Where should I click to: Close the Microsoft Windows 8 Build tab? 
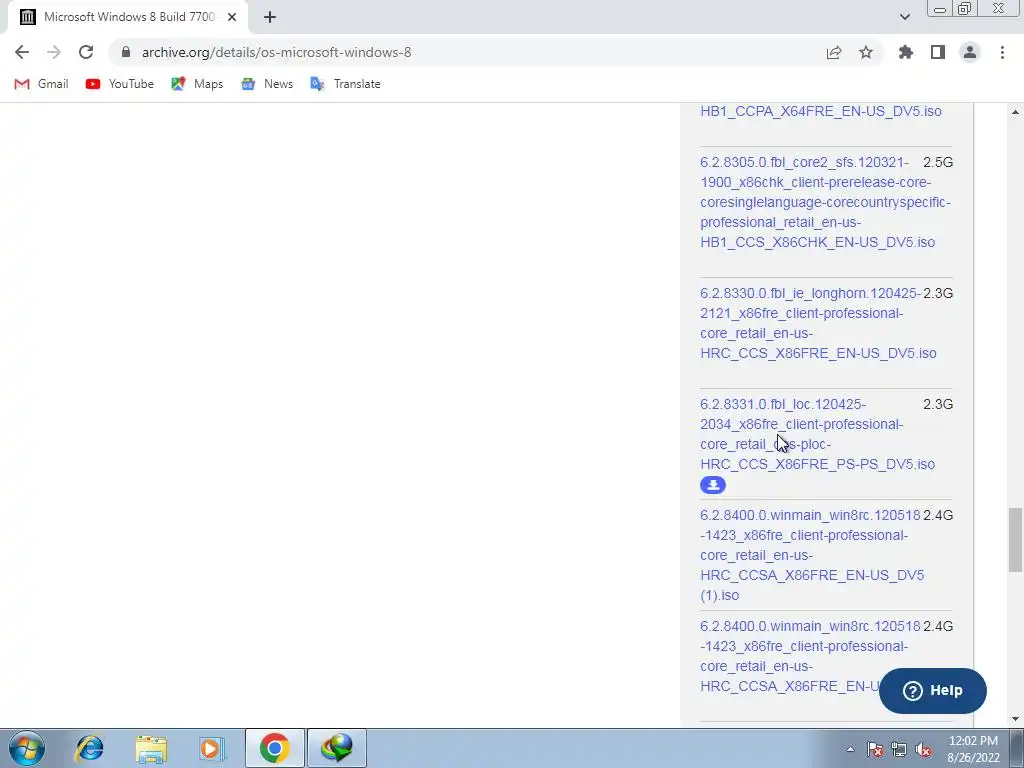pyautogui.click(x=232, y=17)
